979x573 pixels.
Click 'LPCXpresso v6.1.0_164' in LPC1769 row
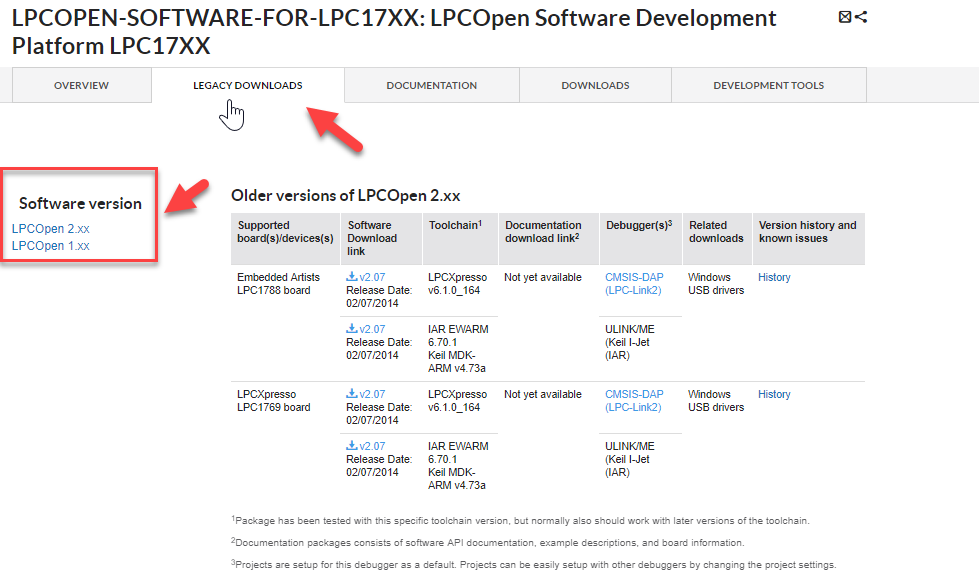click(458, 401)
